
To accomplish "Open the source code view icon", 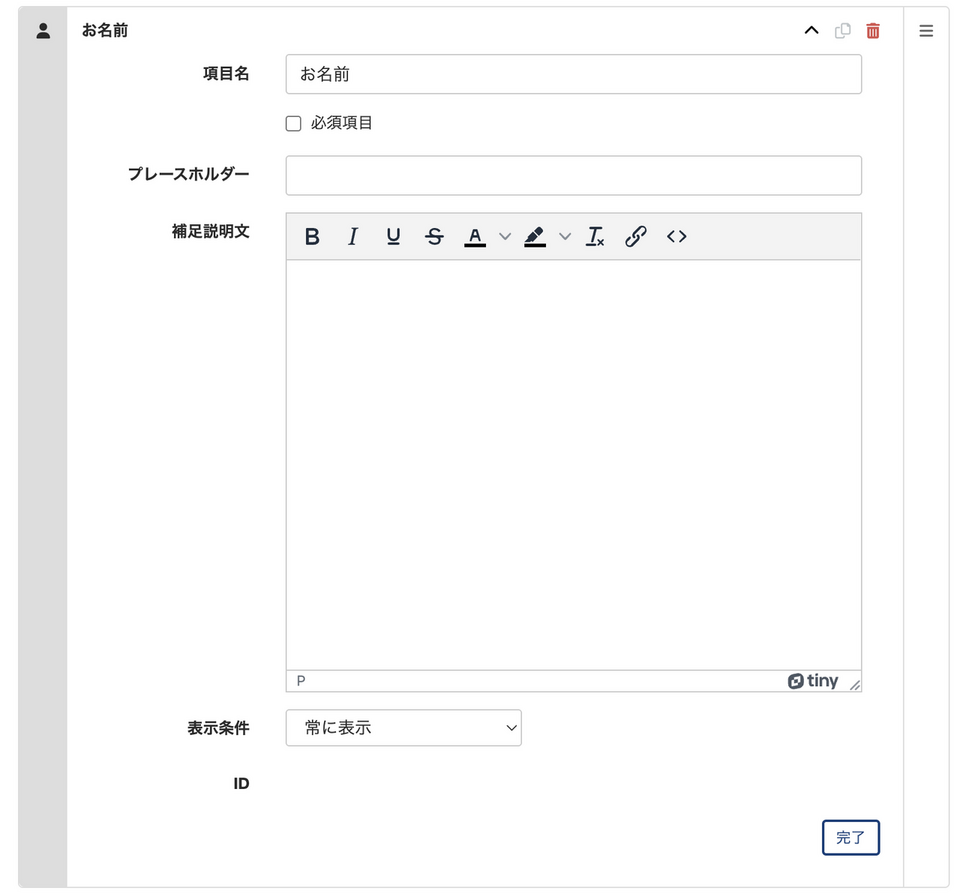I will pyautogui.click(x=677, y=237).
